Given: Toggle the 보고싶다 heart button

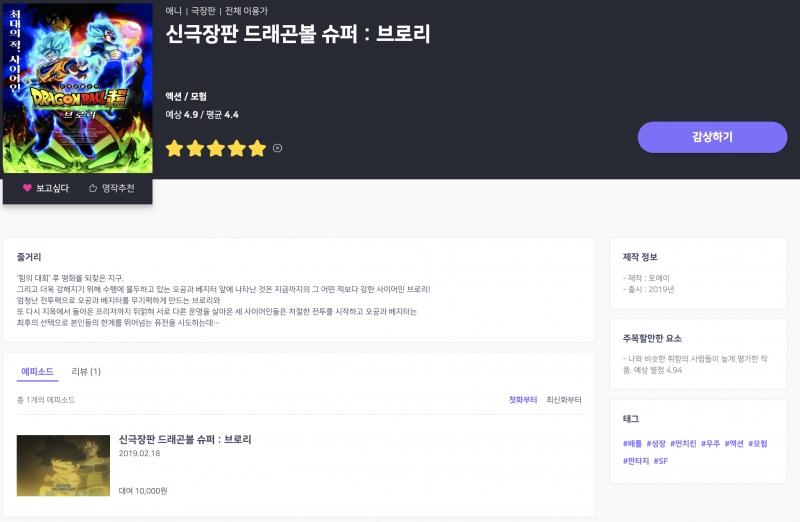Looking at the screenshot, I should point(45,188).
